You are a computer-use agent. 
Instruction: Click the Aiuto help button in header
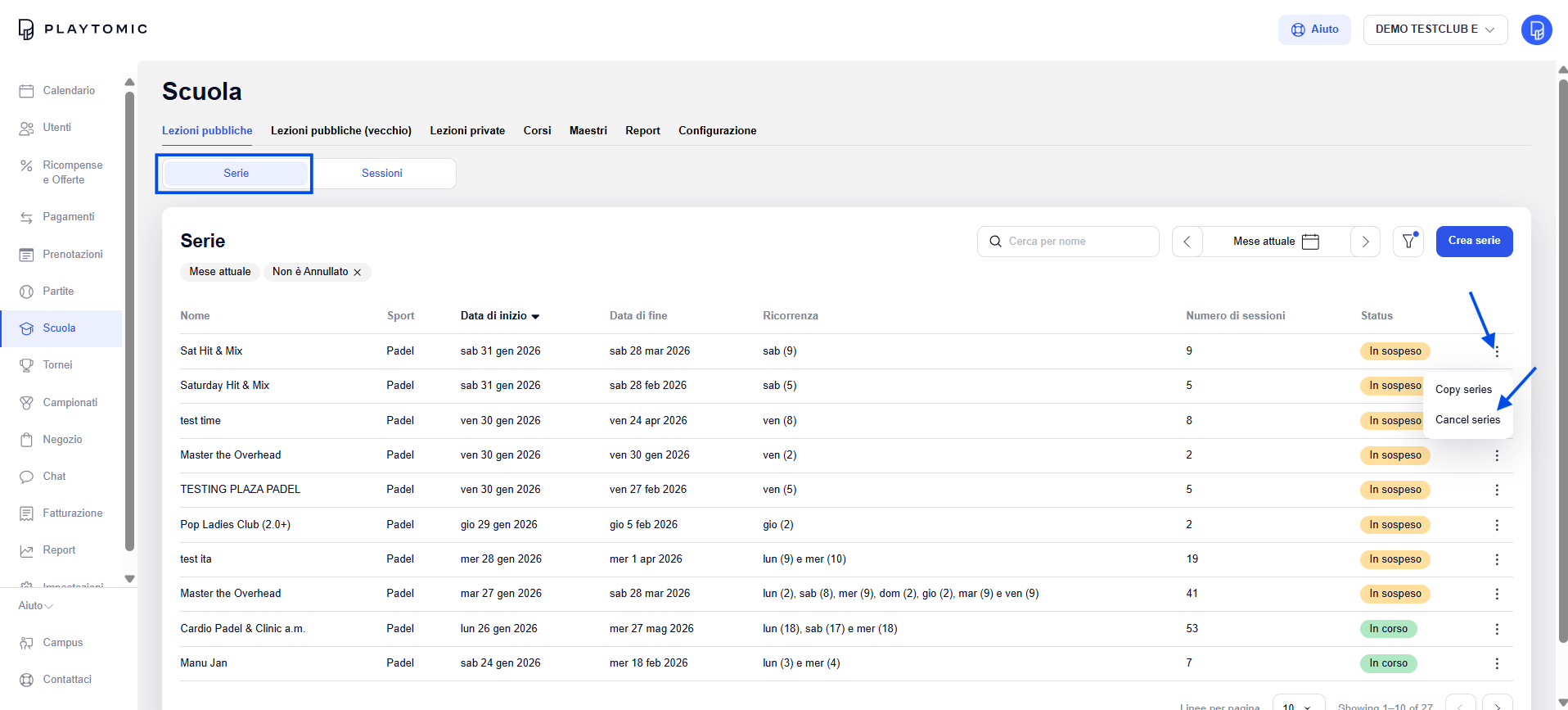[x=1314, y=29]
